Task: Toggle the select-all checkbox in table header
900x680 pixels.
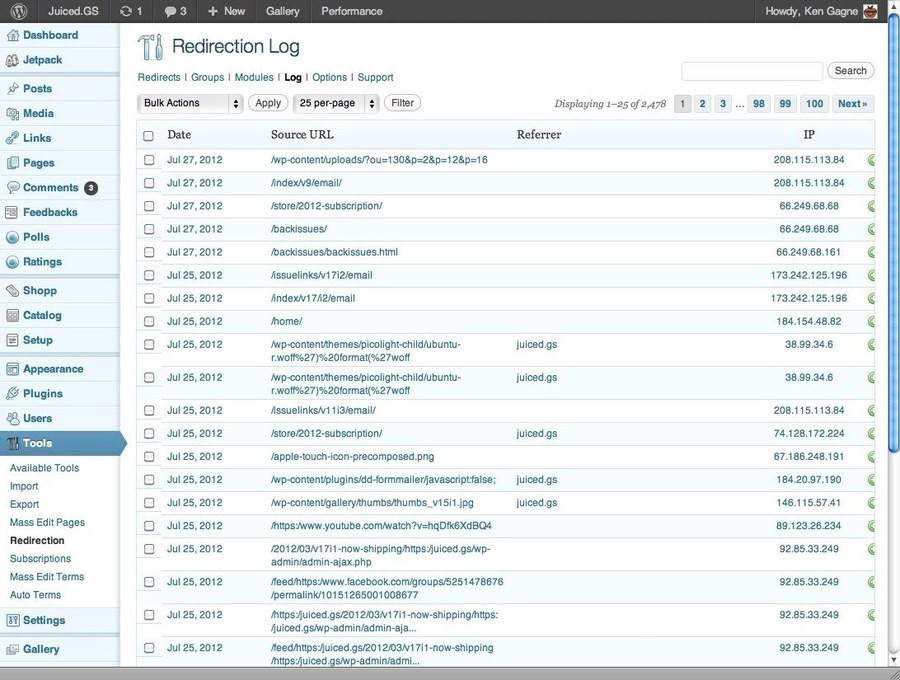Action: (149, 135)
